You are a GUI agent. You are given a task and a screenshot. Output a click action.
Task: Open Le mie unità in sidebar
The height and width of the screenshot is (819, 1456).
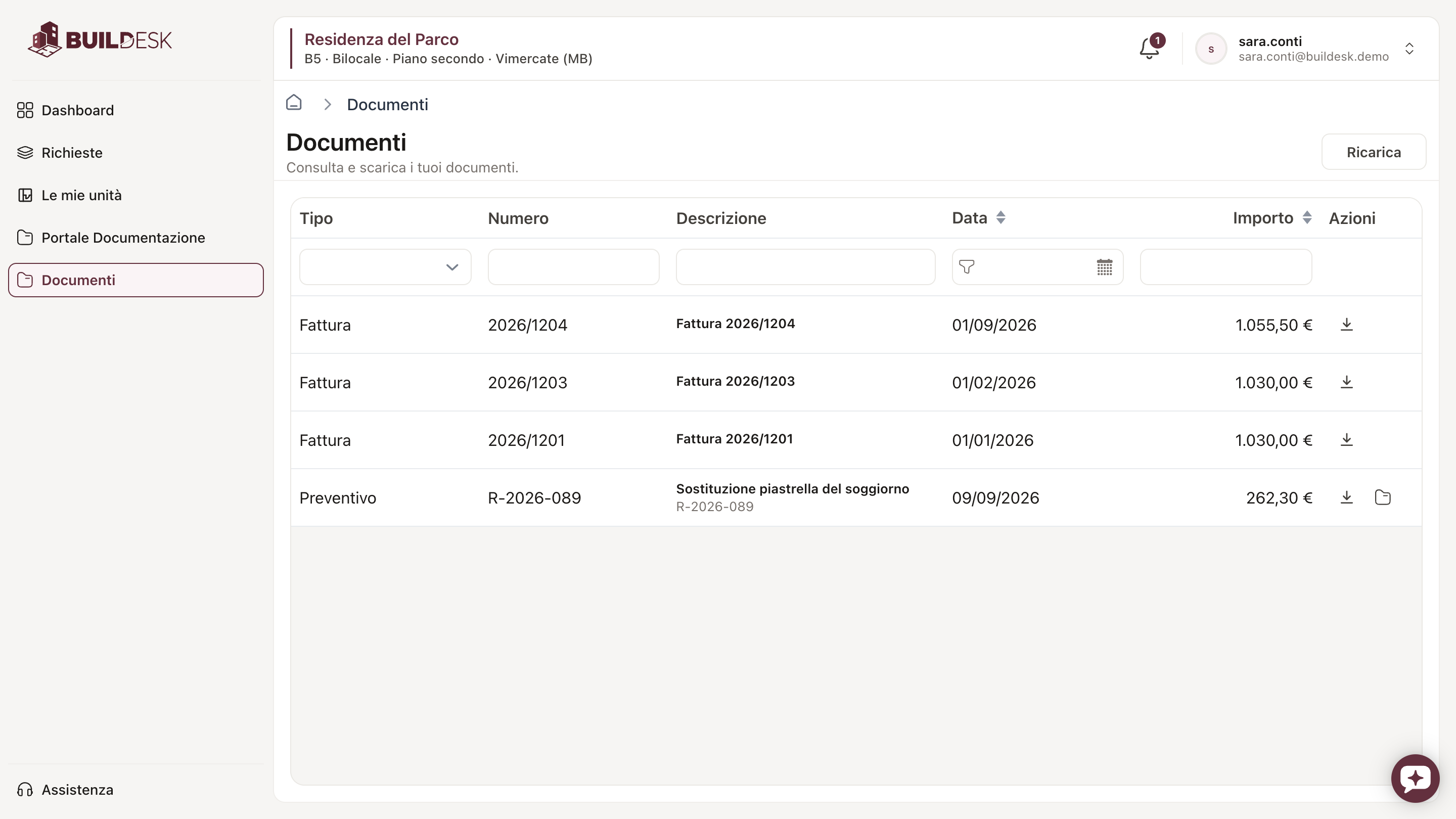135,195
